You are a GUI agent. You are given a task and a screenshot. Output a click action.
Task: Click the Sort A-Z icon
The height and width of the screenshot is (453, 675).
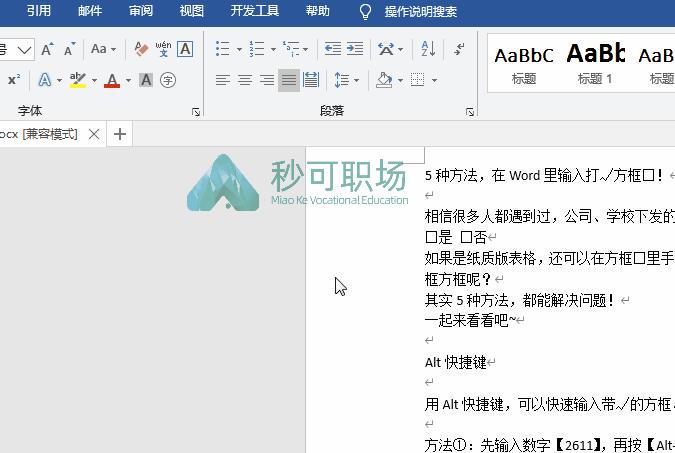(x=428, y=49)
